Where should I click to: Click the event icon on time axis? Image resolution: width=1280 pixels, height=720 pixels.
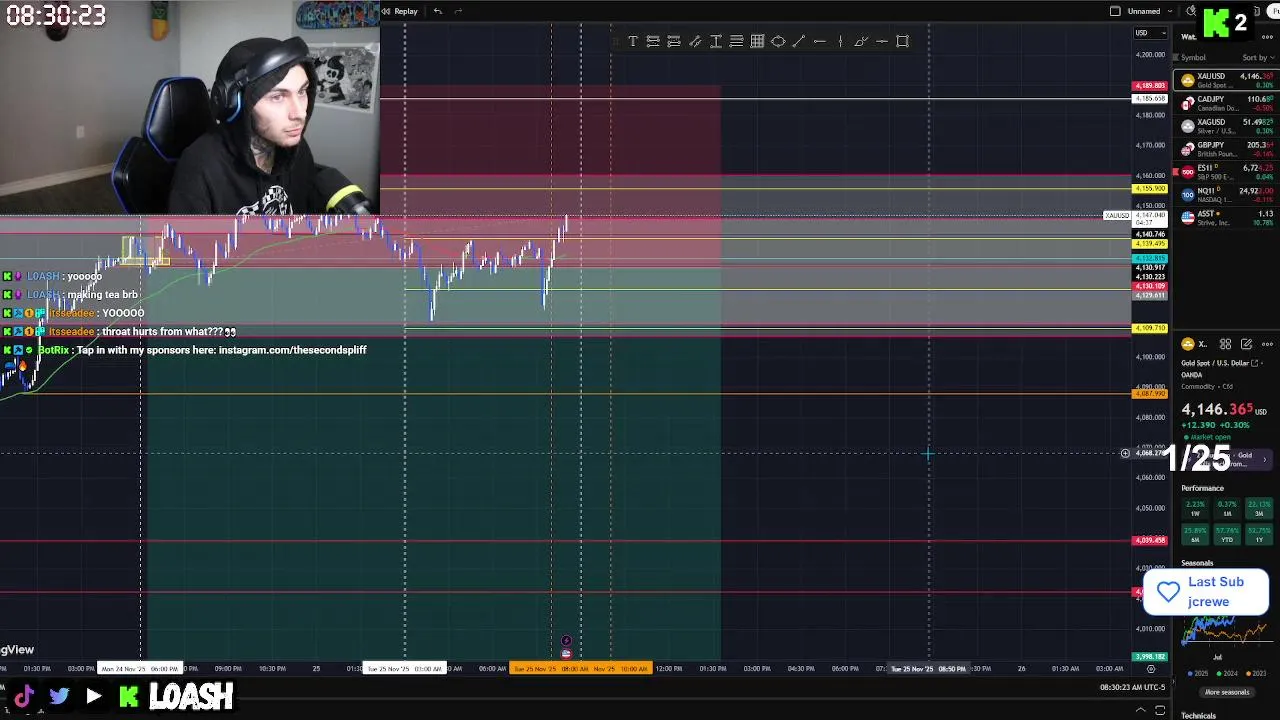pyautogui.click(x=566, y=653)
